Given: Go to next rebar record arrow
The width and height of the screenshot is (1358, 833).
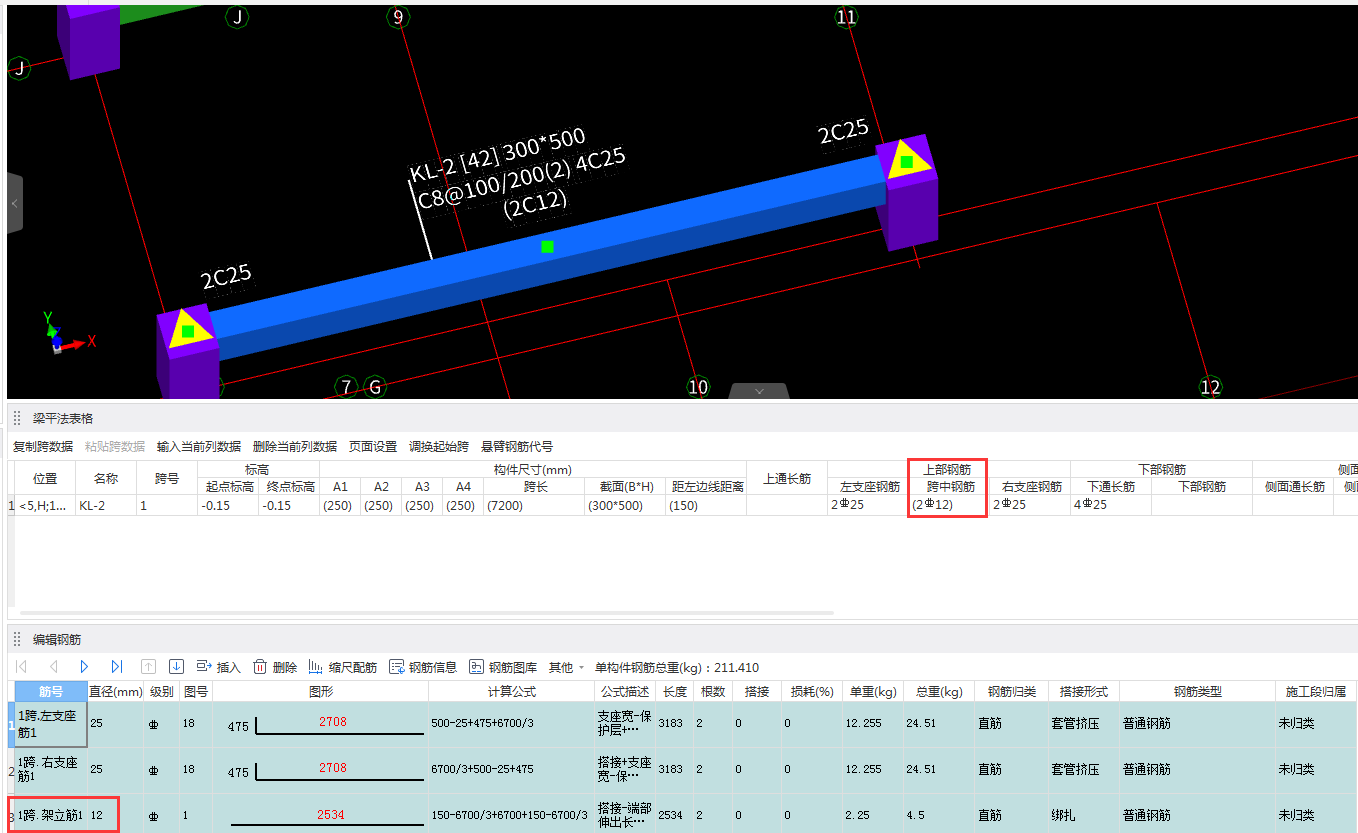Looking at the screenshot, I should coord(85,666).
